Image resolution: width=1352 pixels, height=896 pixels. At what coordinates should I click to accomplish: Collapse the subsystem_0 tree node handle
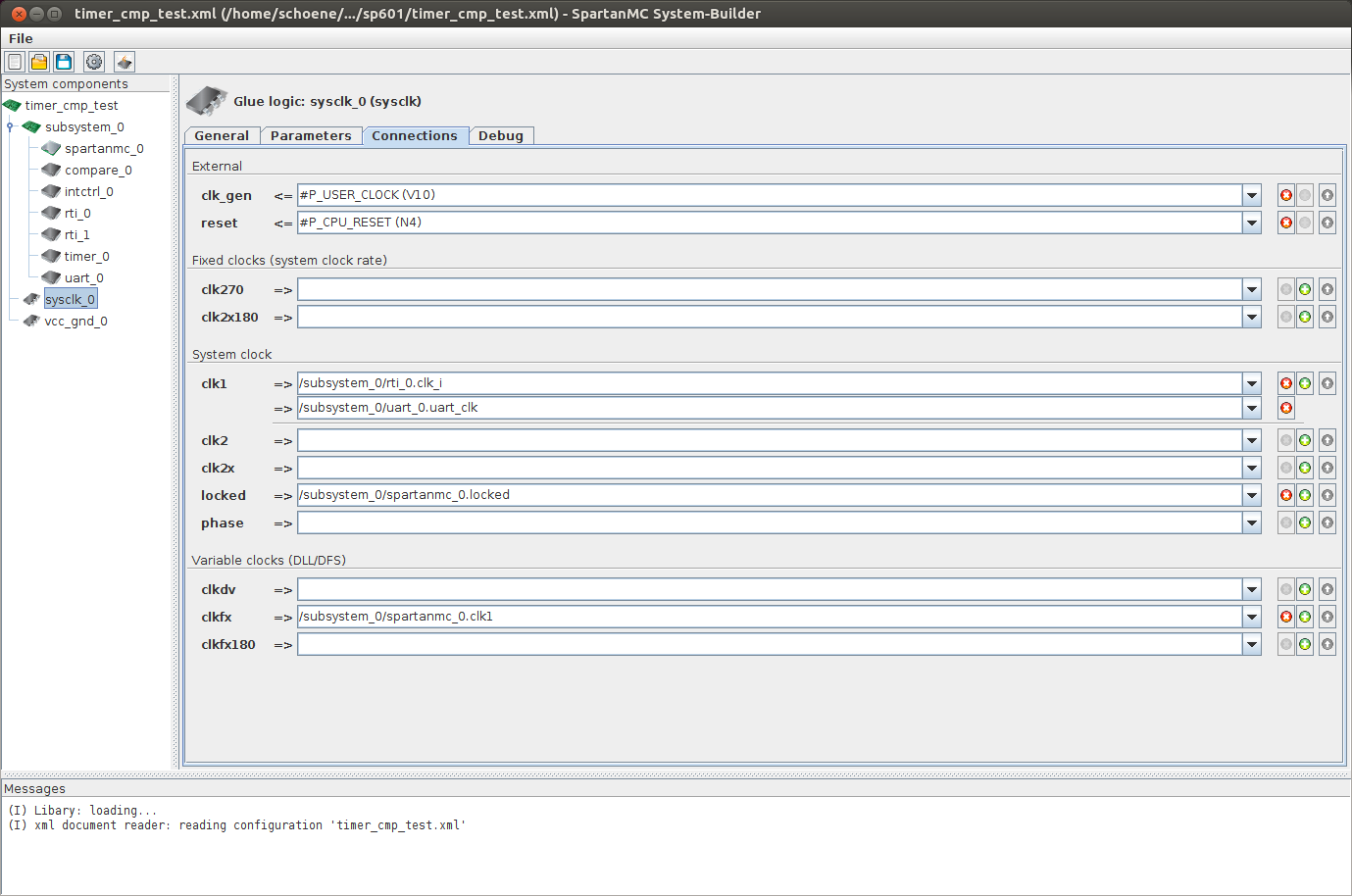tap(10, 126)
